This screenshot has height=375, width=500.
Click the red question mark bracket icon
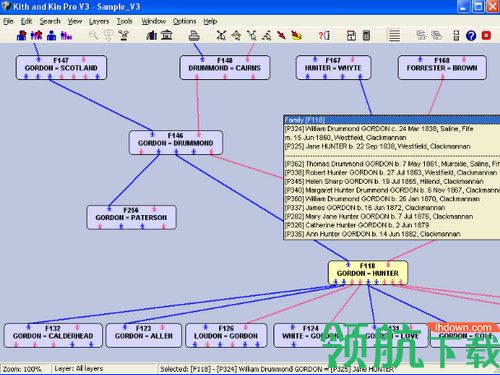click(x=324, y=35)
